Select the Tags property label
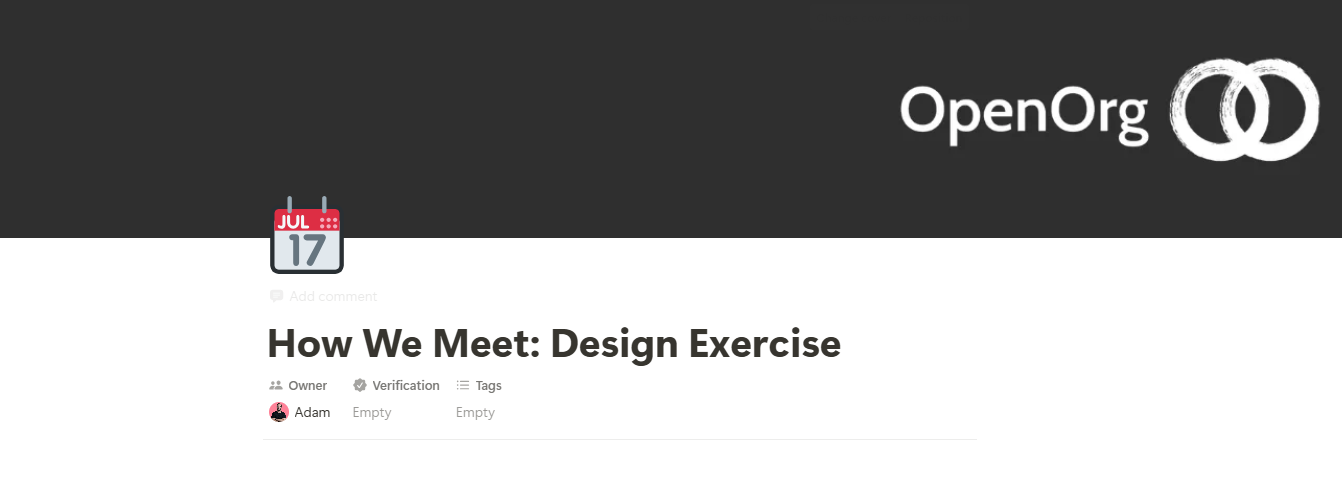This screenshot has height=495, width=1342. tap(489, 386)
